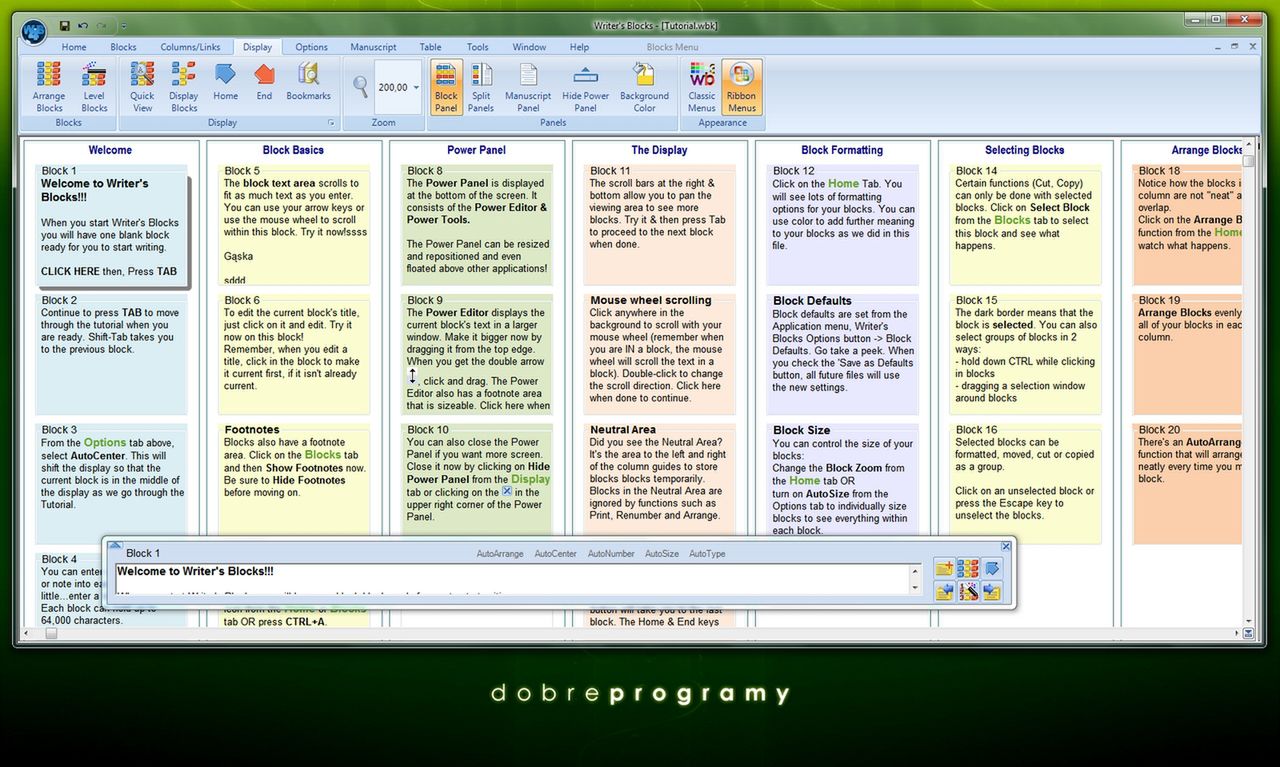The width and height of the screenshot is (1280, 767).
Task: Expand the quick access toolbar customize arrow
Action: point(123,25)
